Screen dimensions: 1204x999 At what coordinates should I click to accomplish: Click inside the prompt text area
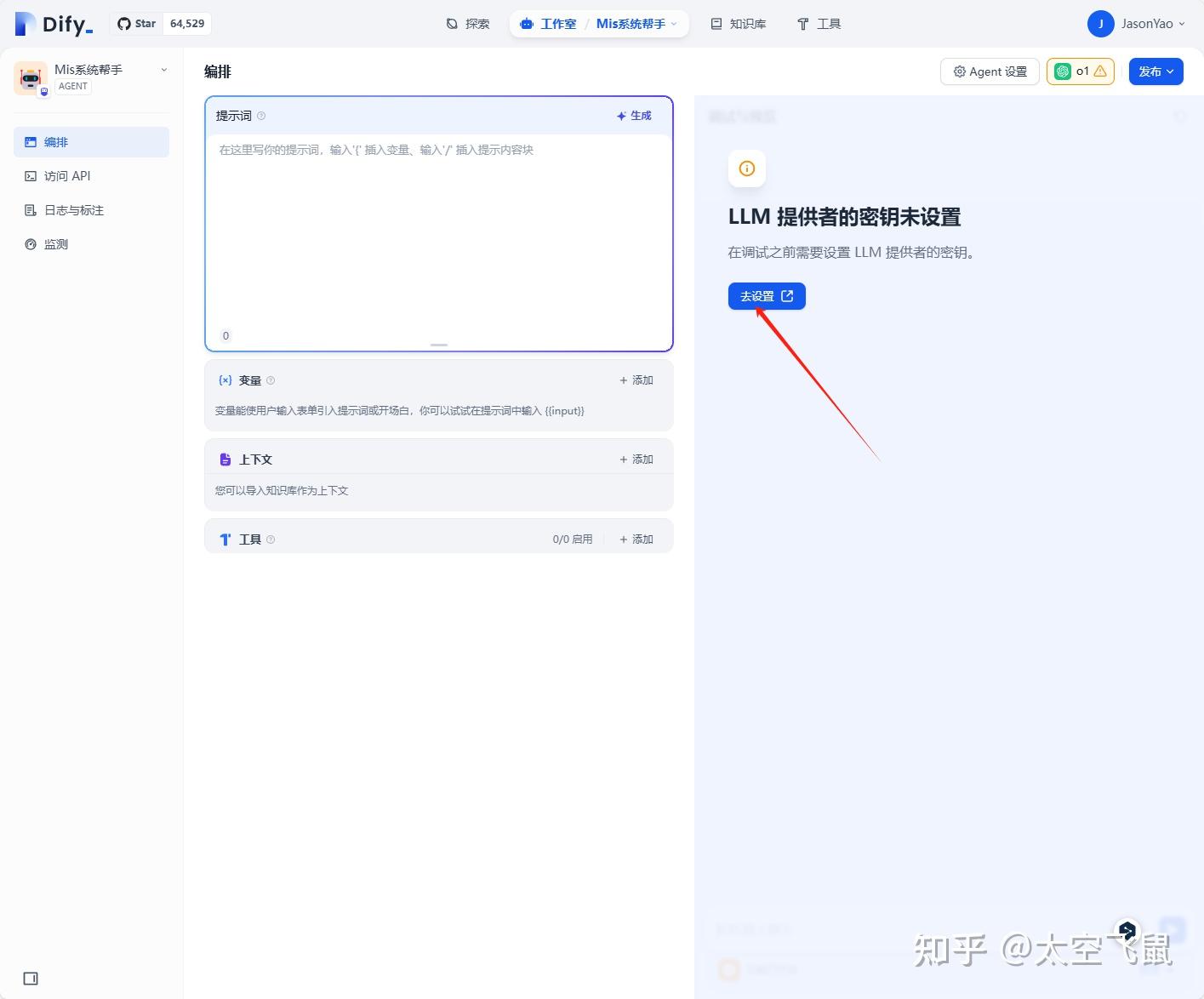438,230
